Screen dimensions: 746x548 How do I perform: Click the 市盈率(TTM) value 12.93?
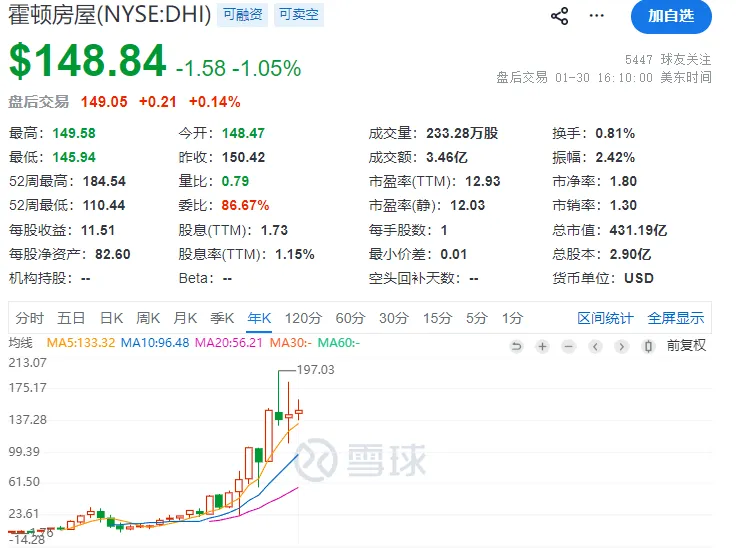point(483,181)
